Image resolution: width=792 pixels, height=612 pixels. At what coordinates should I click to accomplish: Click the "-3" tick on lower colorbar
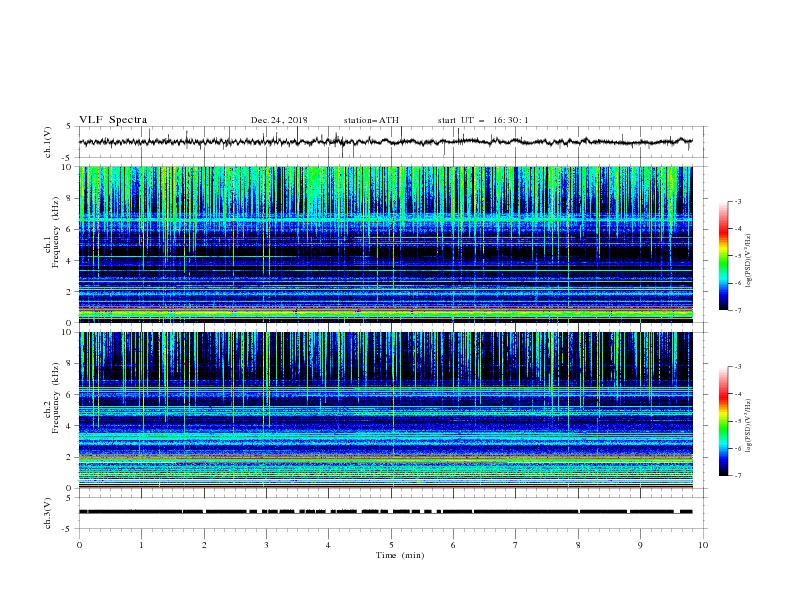738,367
